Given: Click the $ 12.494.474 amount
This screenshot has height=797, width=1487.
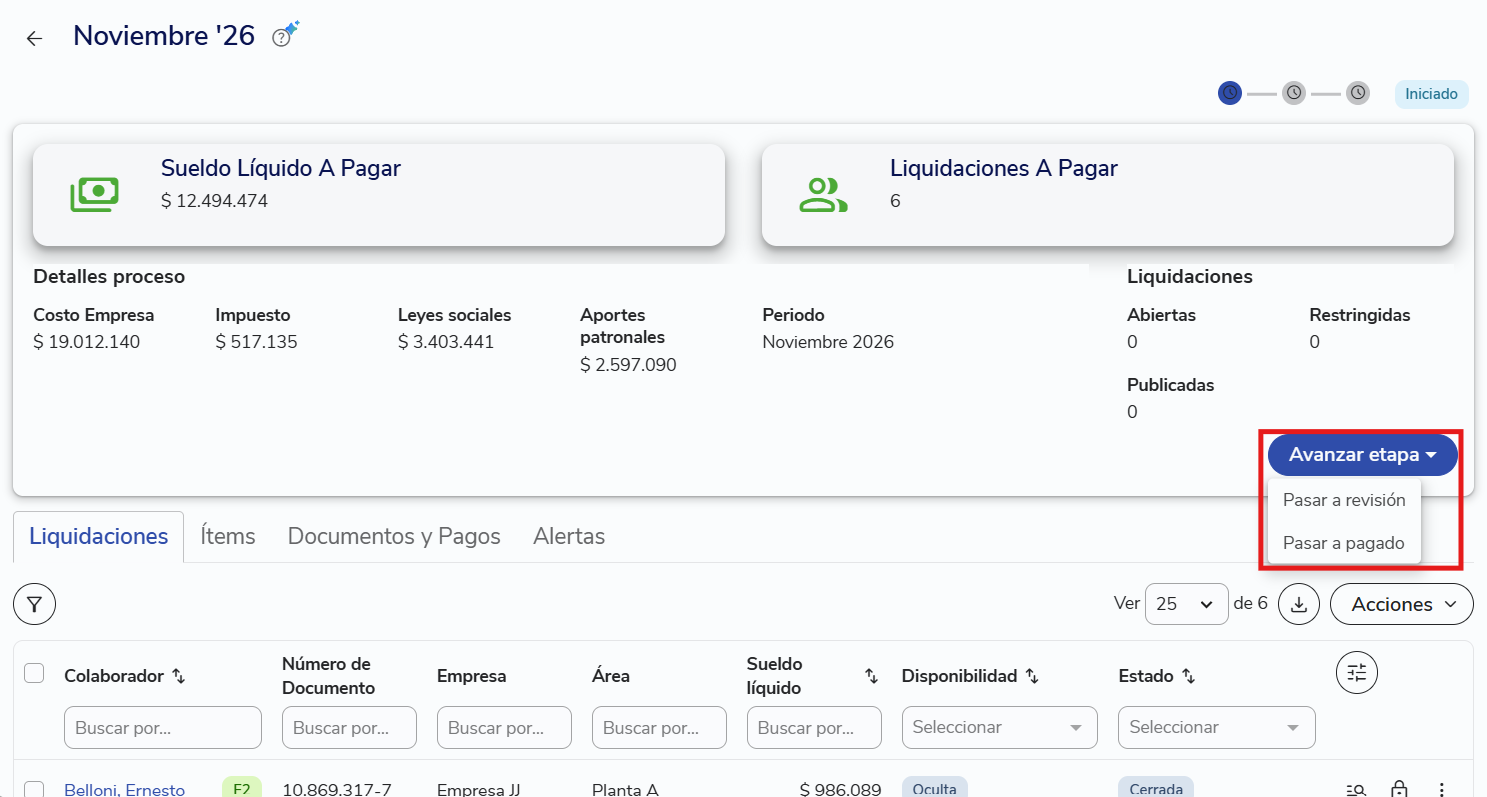Looking at the screenshot, I should click(x=214, y=201).
